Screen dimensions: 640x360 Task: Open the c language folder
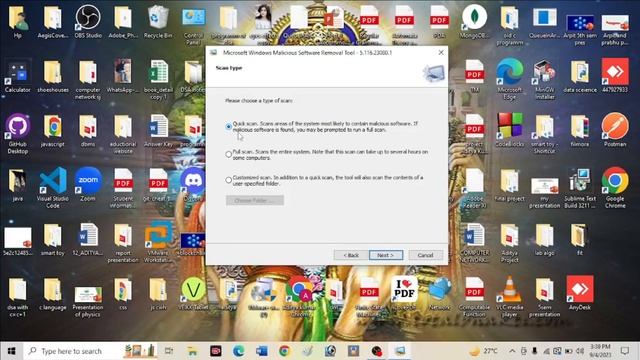click(x=53, y=293)
